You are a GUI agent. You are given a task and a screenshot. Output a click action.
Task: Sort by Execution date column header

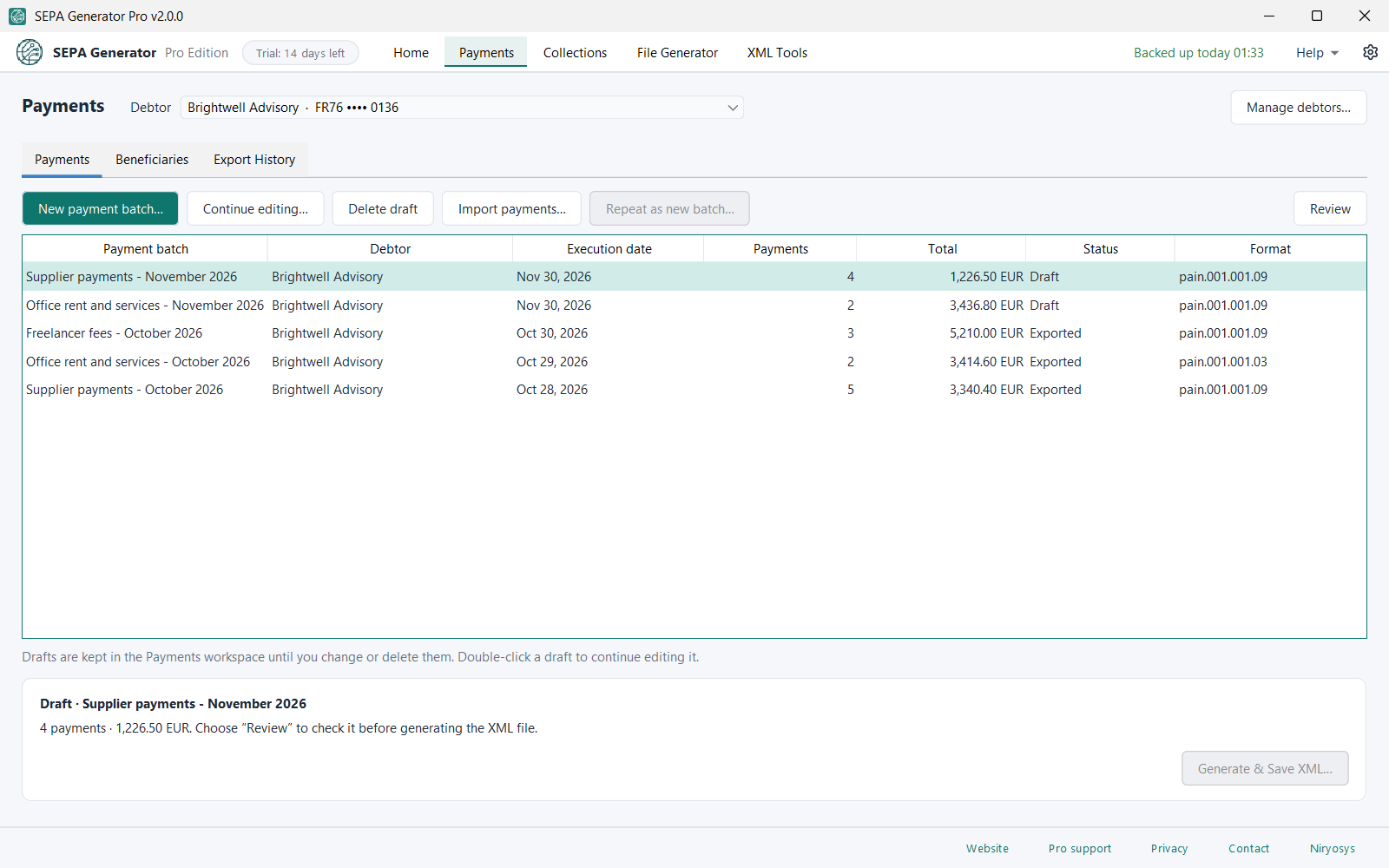609,249
